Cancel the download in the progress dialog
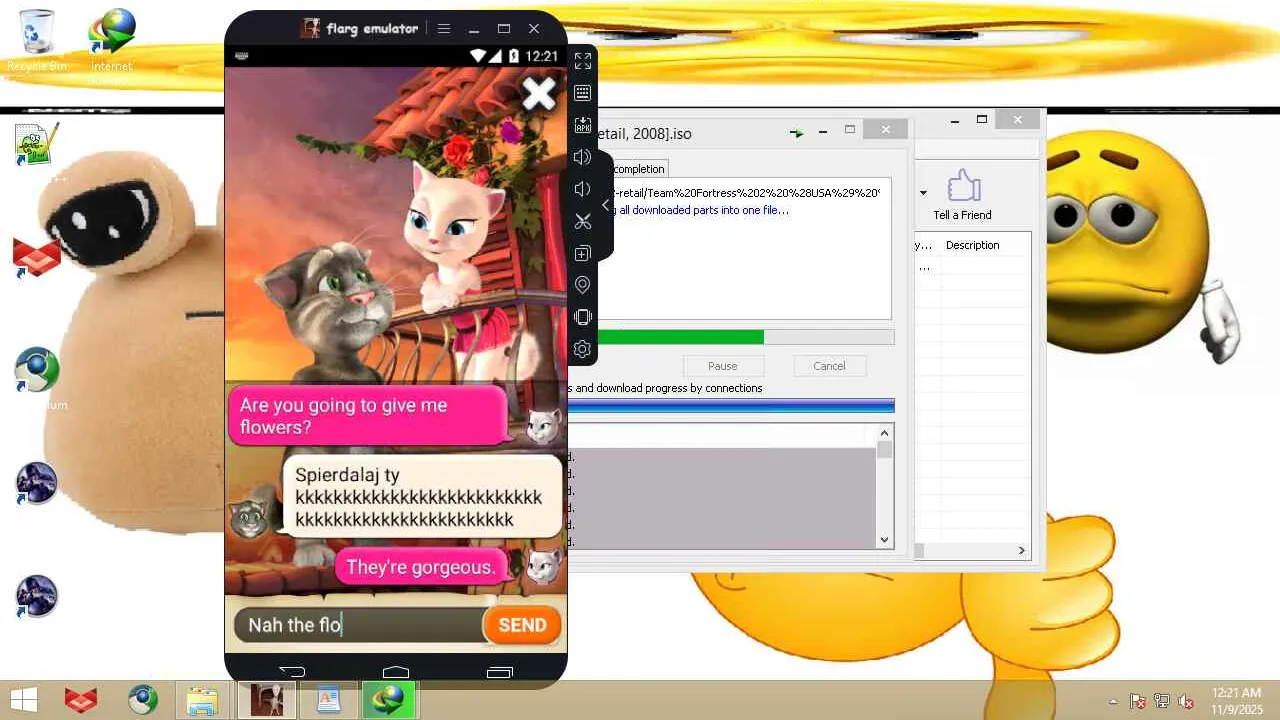This screenshot has height=720, width=1280. point(829,366)
